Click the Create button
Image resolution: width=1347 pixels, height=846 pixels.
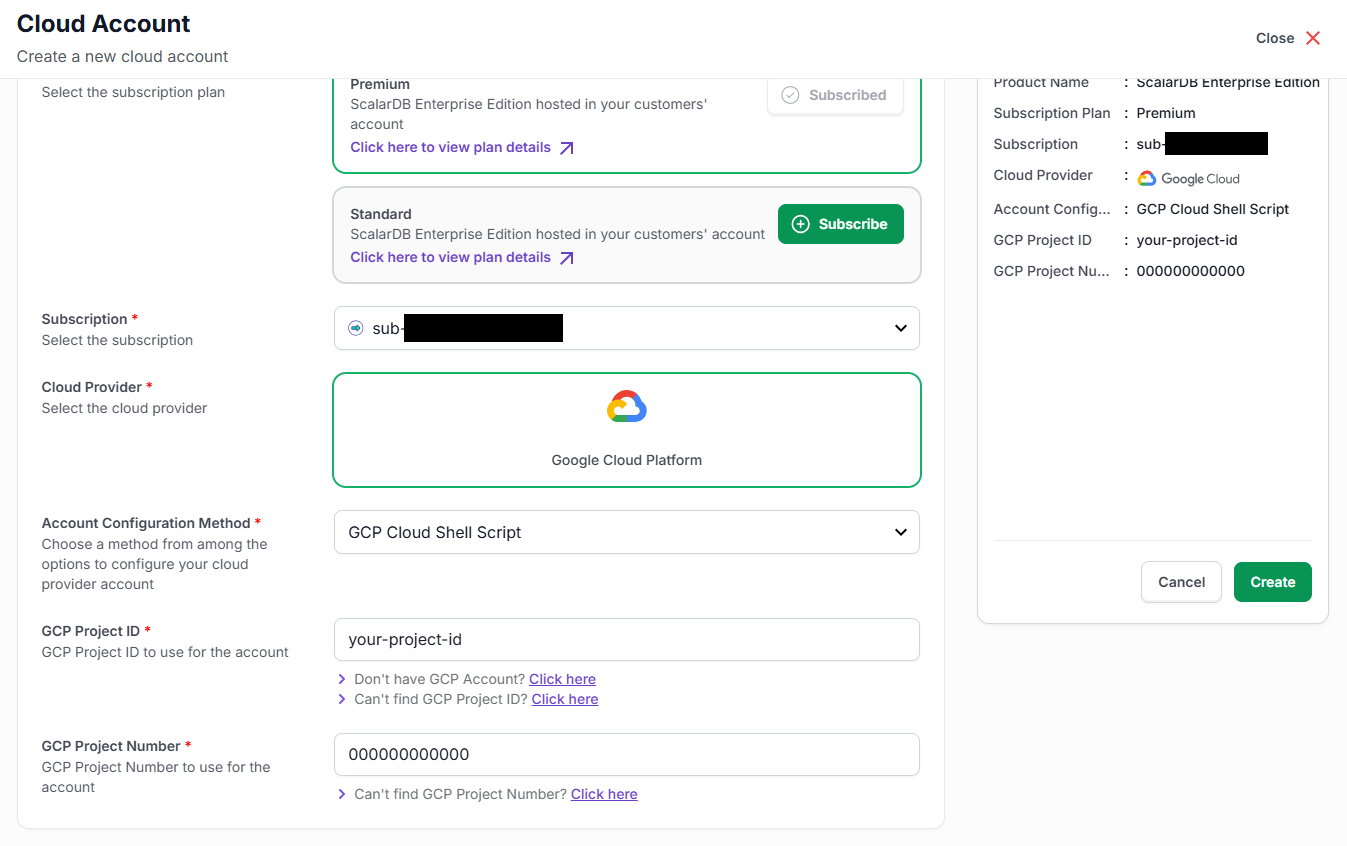(x=1272, y=582)
